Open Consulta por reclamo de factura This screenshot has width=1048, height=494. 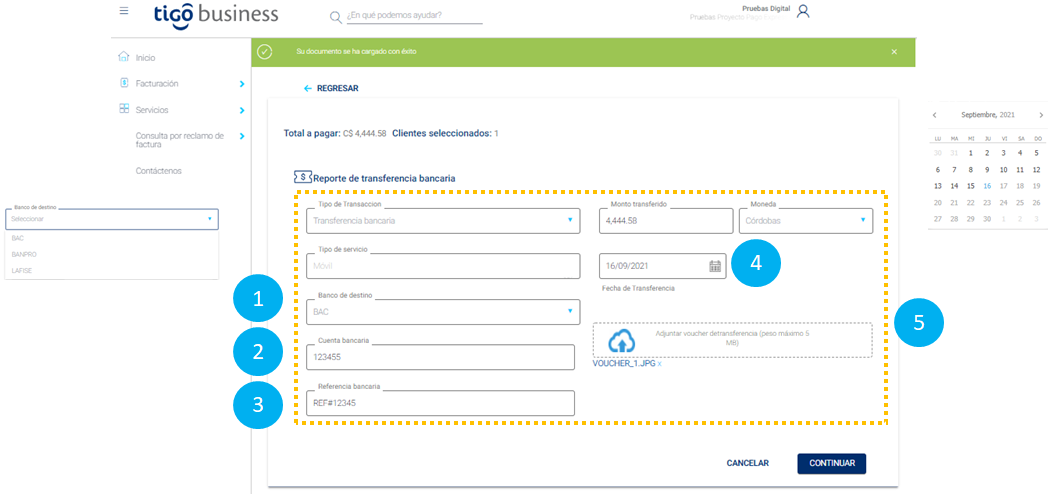coord(180,140)
